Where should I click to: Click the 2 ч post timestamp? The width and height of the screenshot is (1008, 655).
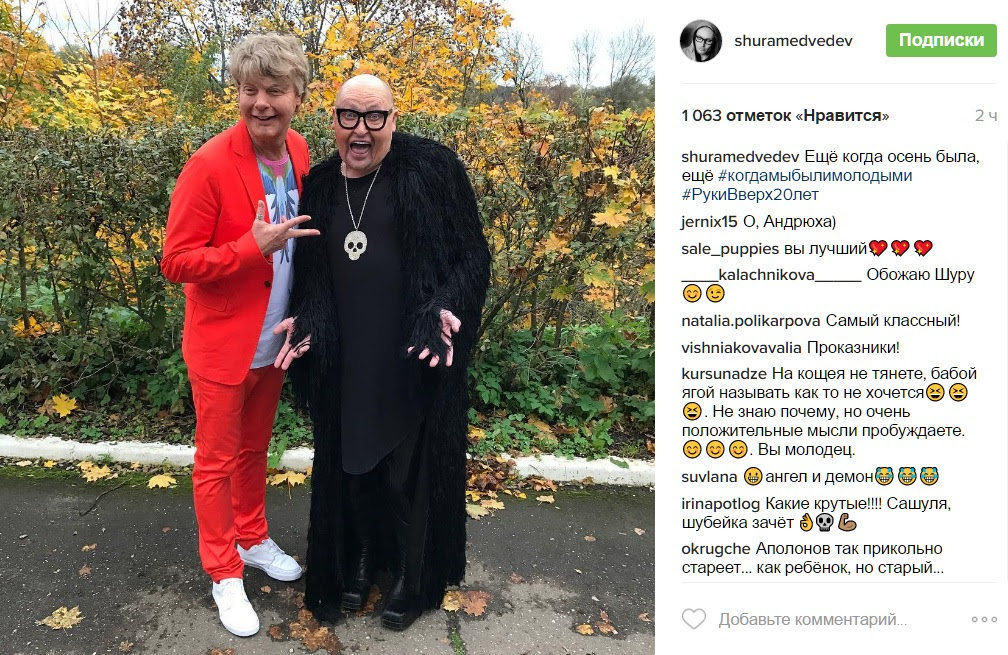click(986, 116)
